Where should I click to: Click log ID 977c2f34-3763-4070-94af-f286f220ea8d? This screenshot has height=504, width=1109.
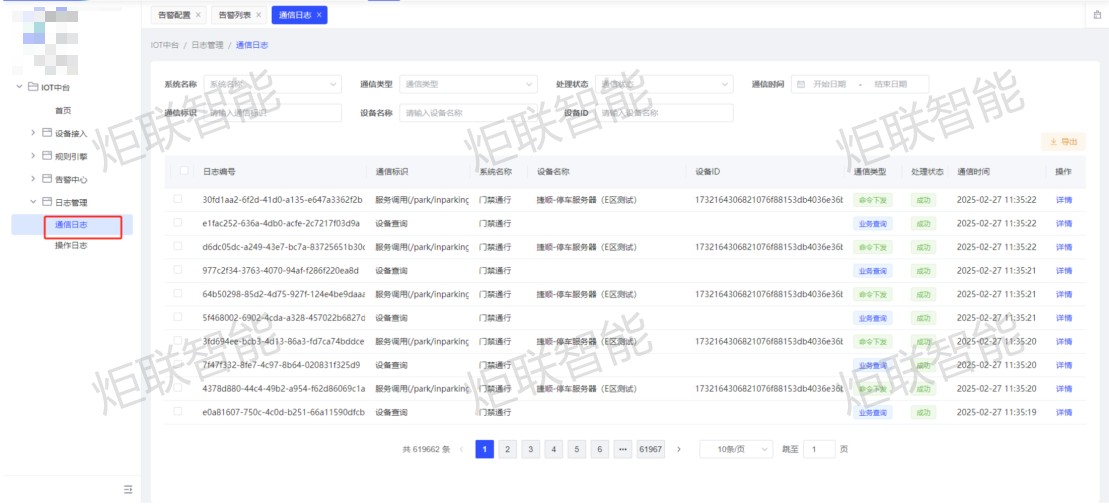point(281,271)
